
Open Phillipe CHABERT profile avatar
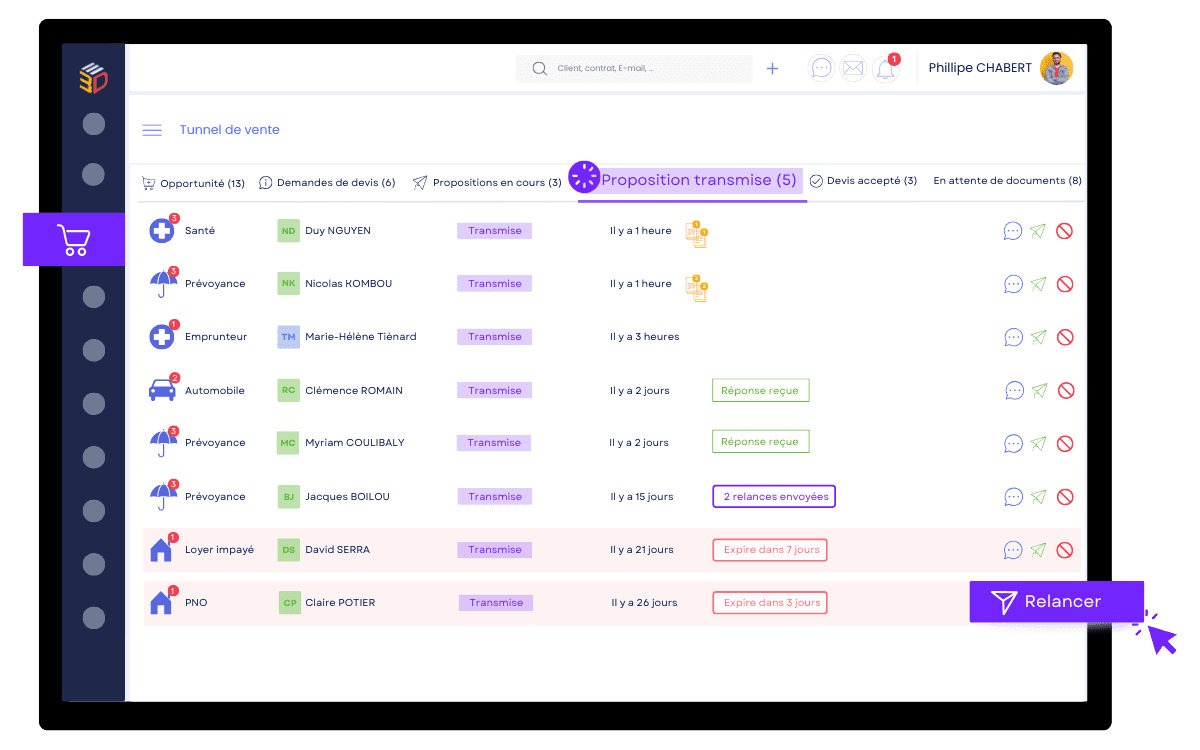1056,69
